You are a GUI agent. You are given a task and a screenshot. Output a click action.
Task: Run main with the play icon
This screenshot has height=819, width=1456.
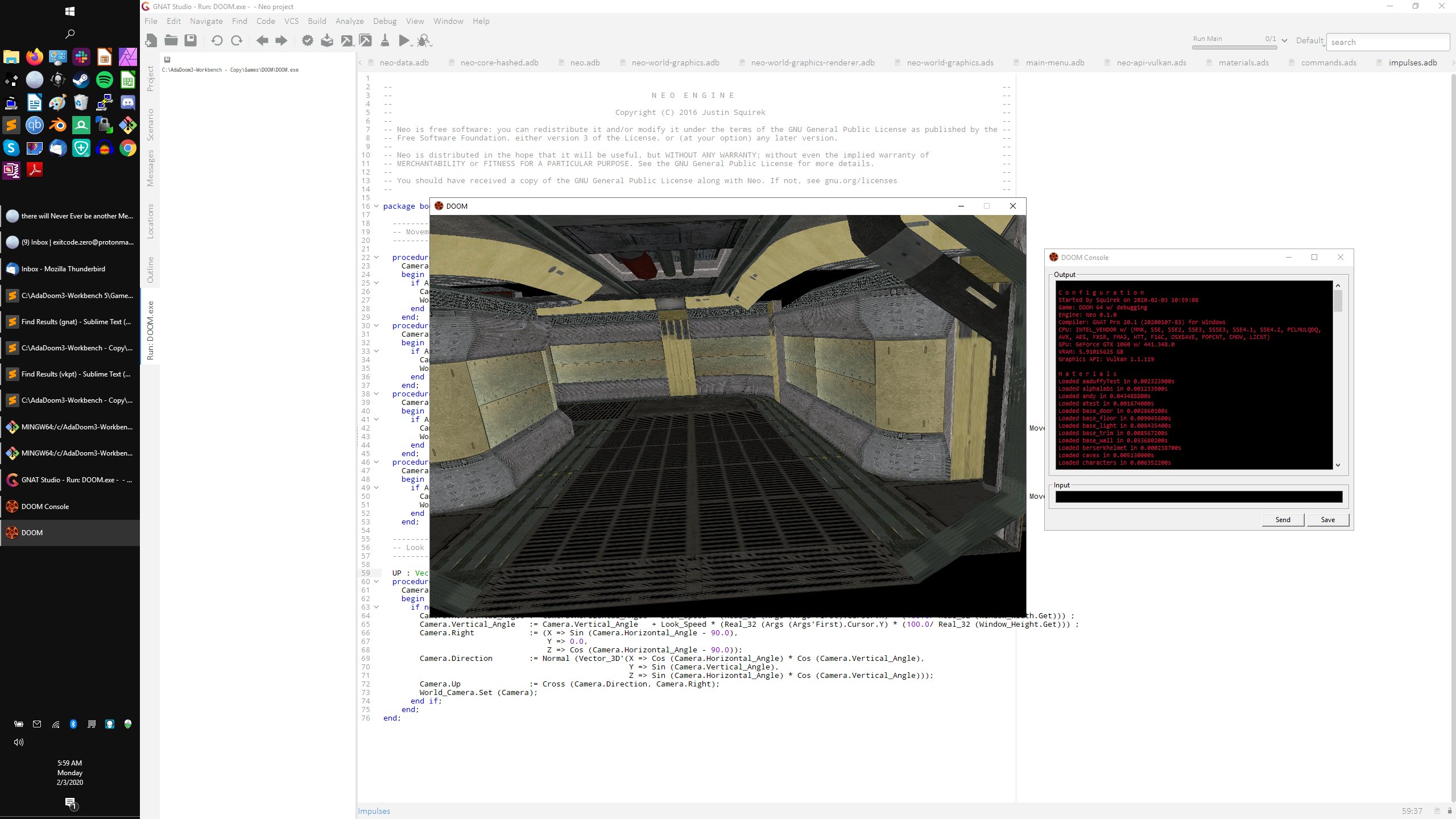[x=404, y=40]
